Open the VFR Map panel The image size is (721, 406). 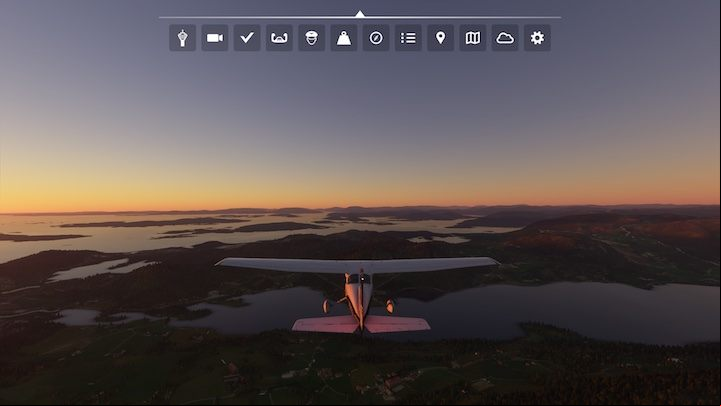click(x=473, y=38)
